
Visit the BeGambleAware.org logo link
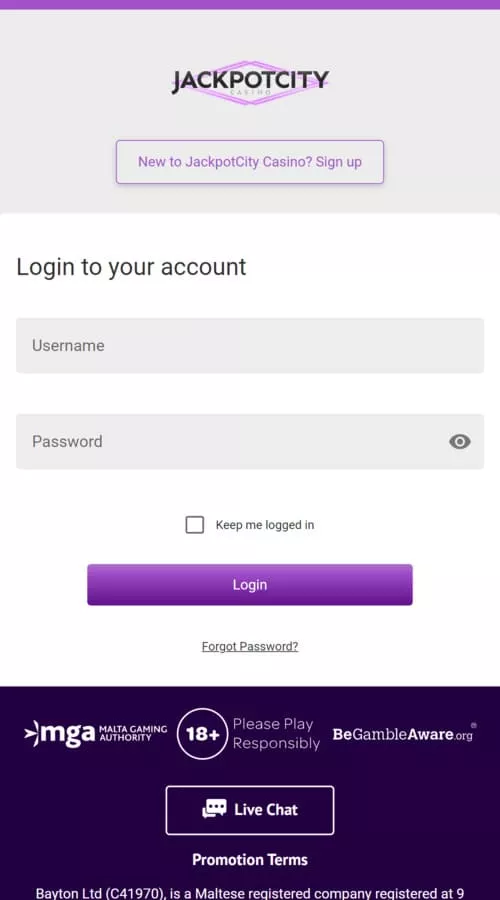(404, 733)
